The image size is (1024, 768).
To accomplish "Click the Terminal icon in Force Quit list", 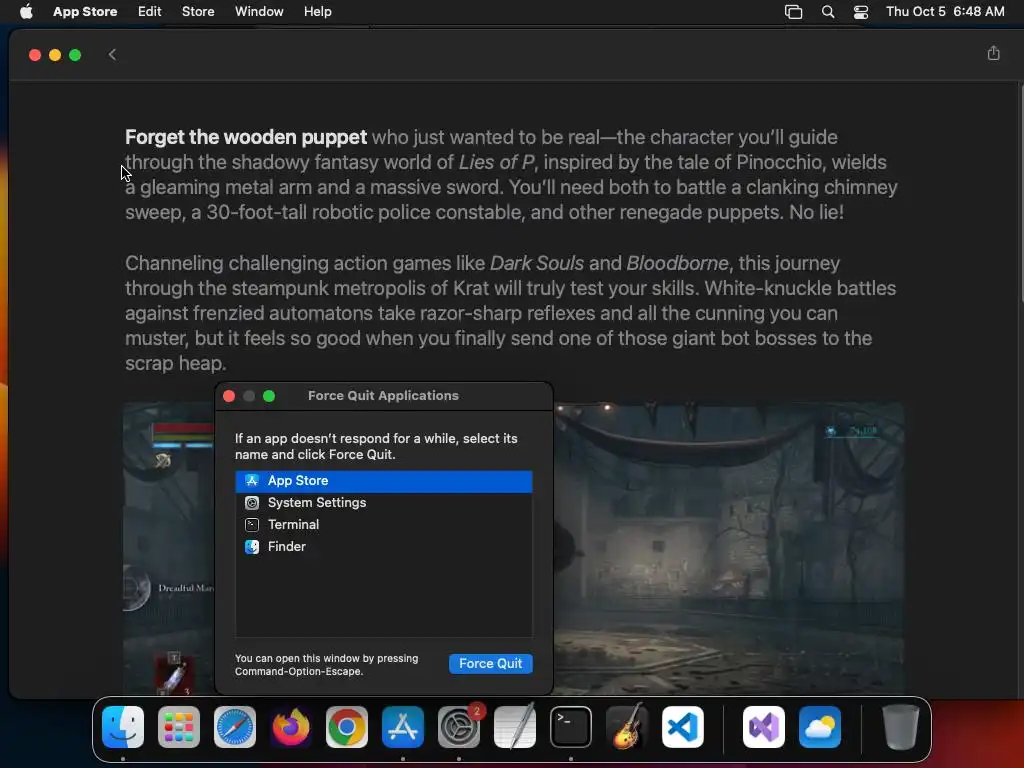I will click(x=252, y=524).
